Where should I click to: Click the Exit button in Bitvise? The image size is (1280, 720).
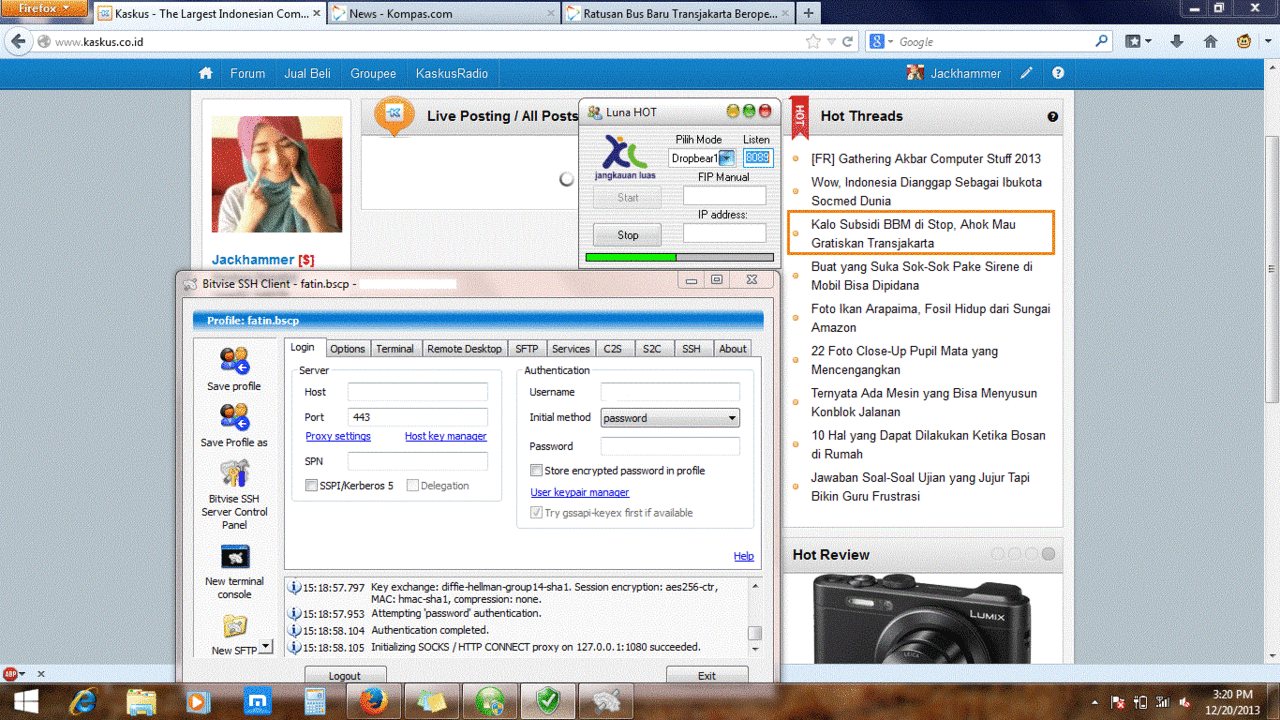click(707, 675)
